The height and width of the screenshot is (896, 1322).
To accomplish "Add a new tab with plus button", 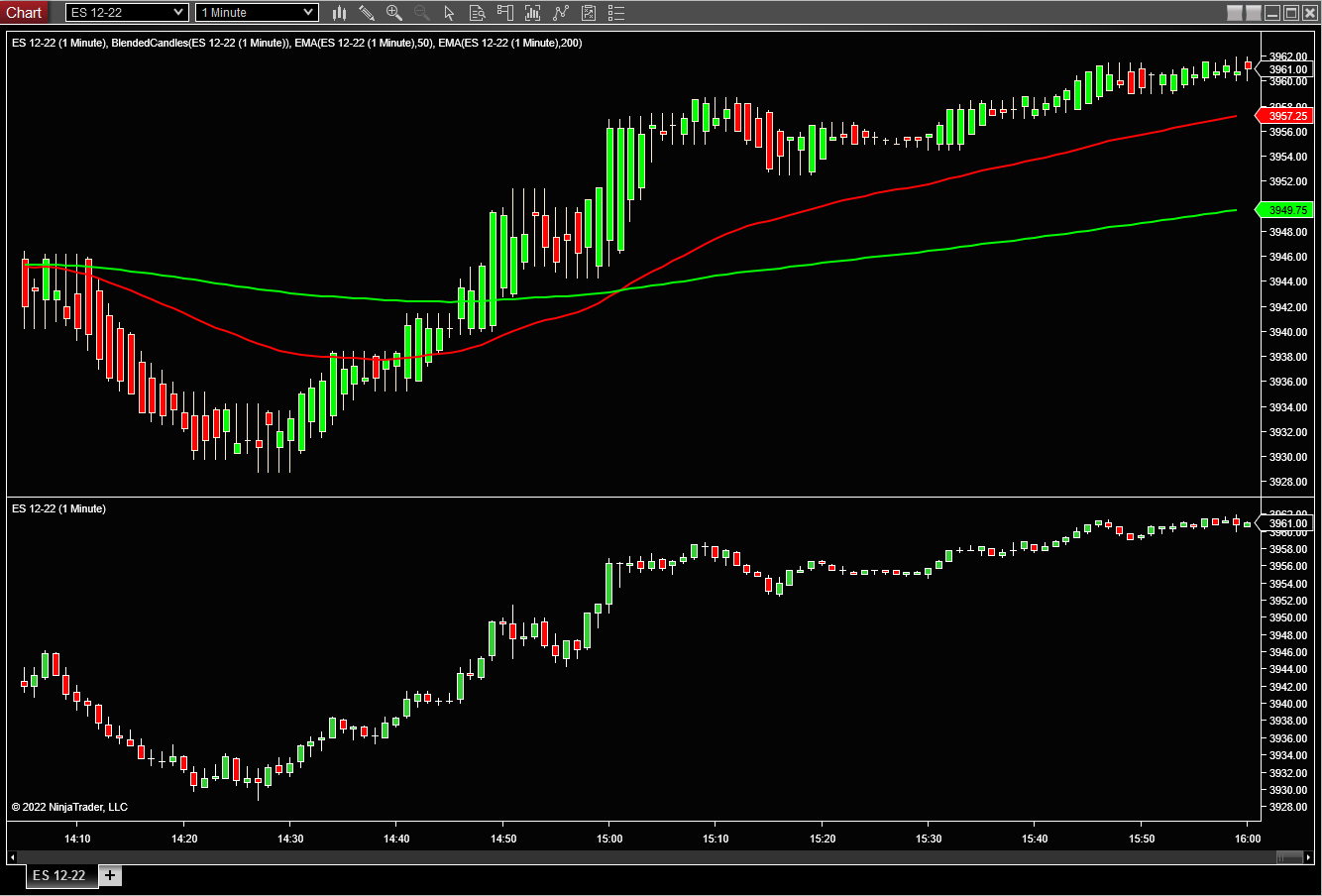I will pyautogui.click(x=110, y=875).
